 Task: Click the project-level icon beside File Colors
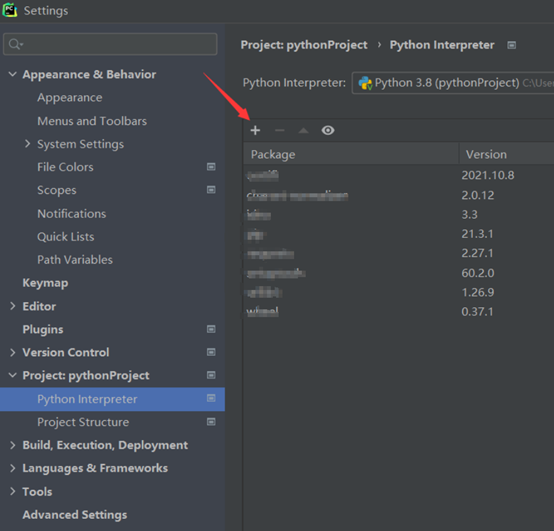tap(211, 167)
